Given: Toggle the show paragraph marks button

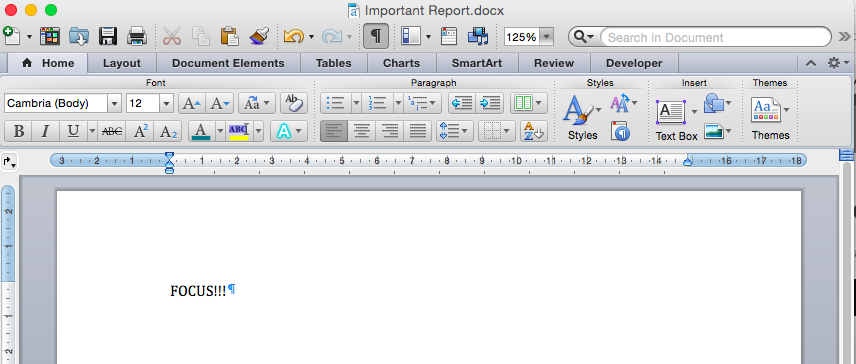Looking at the screenshot, I should click(x=376, y=37).
